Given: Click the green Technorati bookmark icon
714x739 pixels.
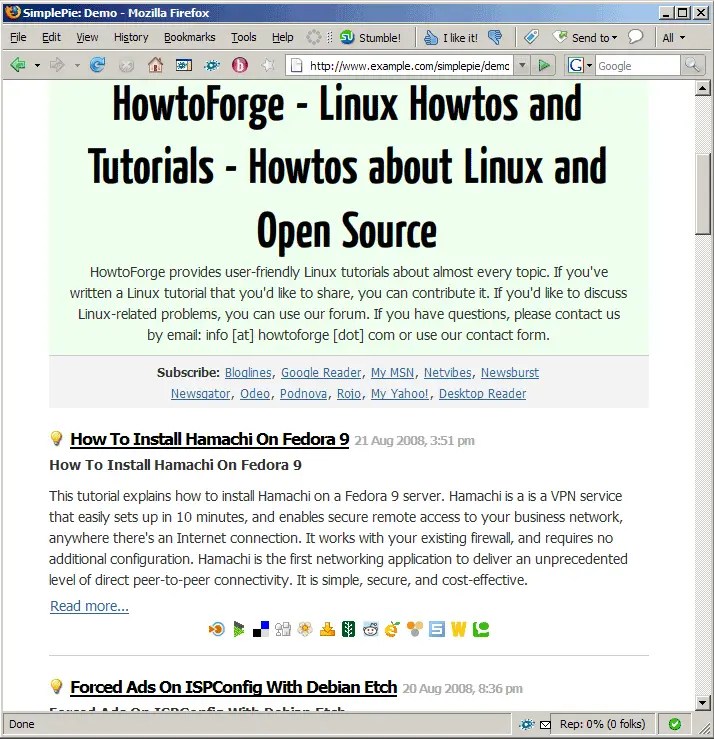Looking at the screenshot, I should (481, 629).
